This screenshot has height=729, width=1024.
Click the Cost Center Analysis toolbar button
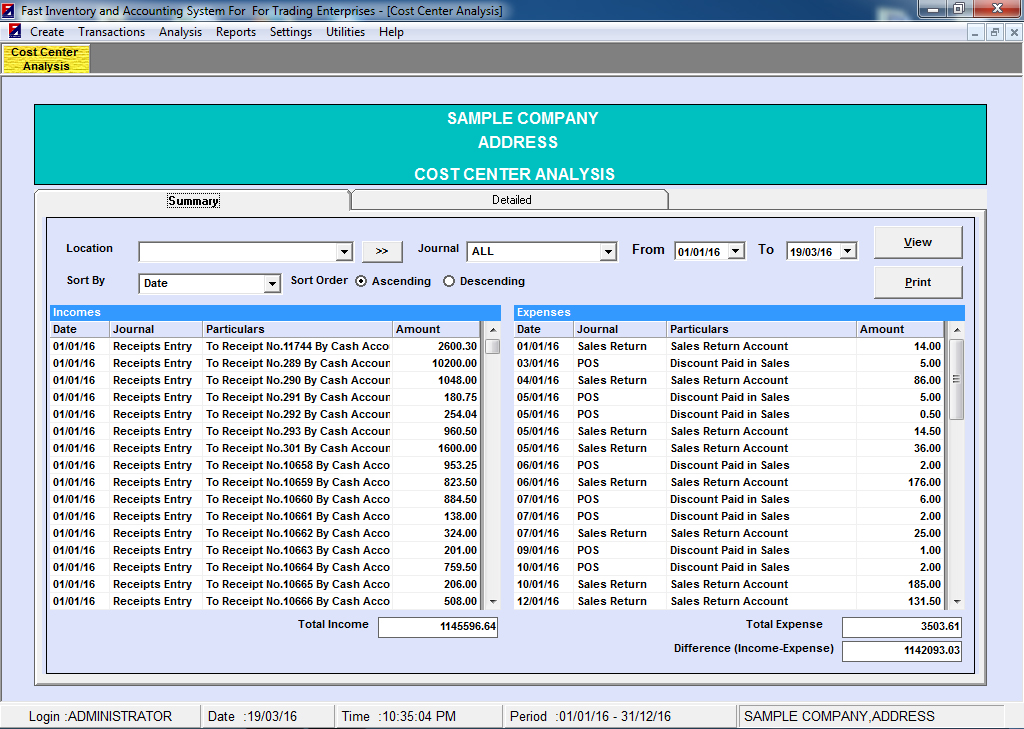tap(46, 59)
